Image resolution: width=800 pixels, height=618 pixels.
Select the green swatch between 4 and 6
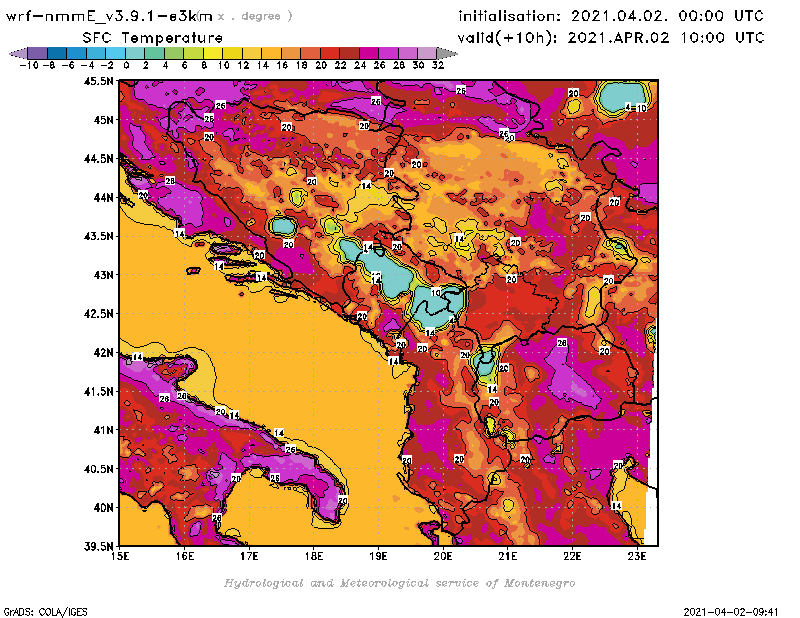tap(174, 53)
